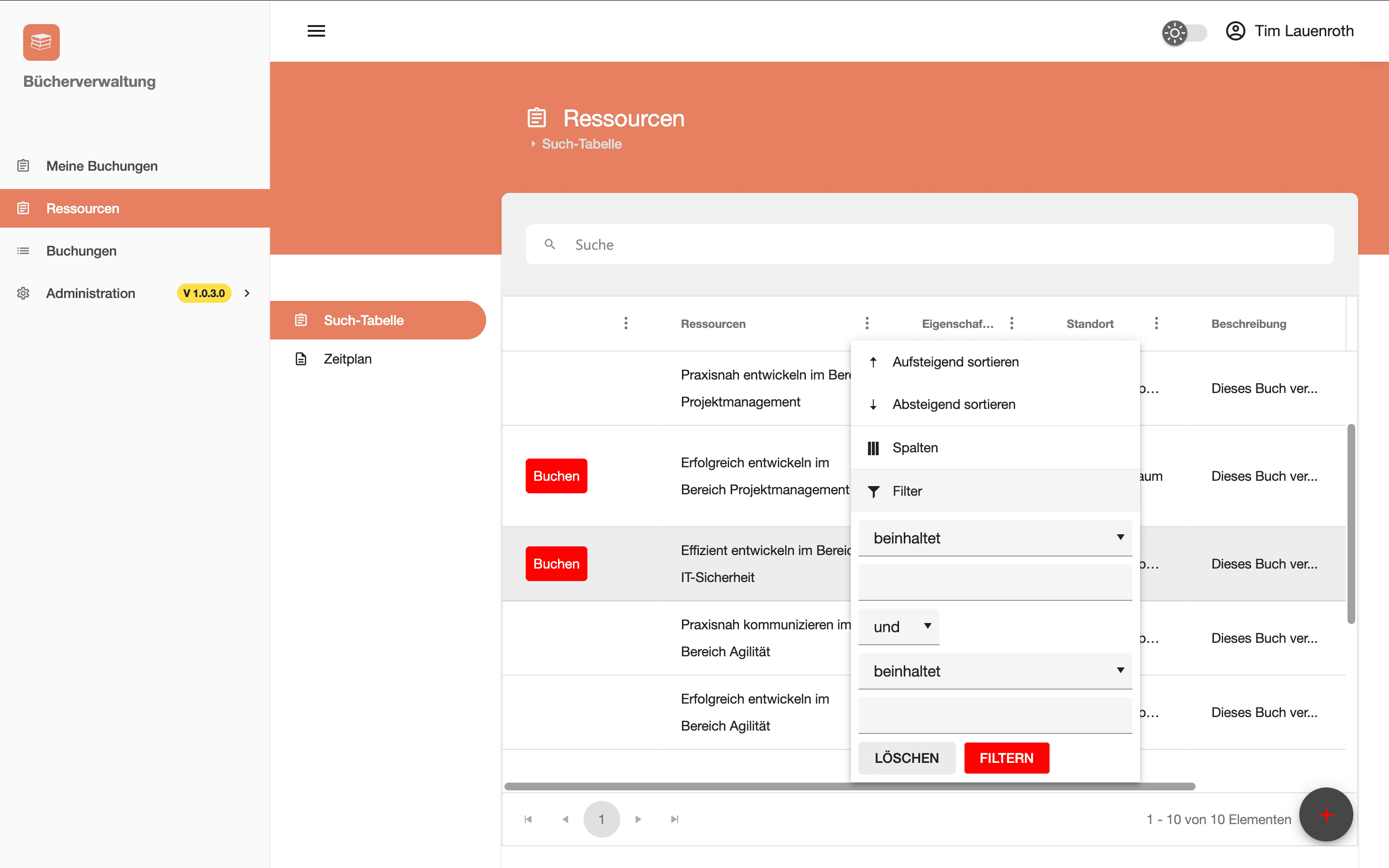Open the first beinhaltet operator dropdown
The height and width of the screenshot is (868, 1389).
[994, 538]
